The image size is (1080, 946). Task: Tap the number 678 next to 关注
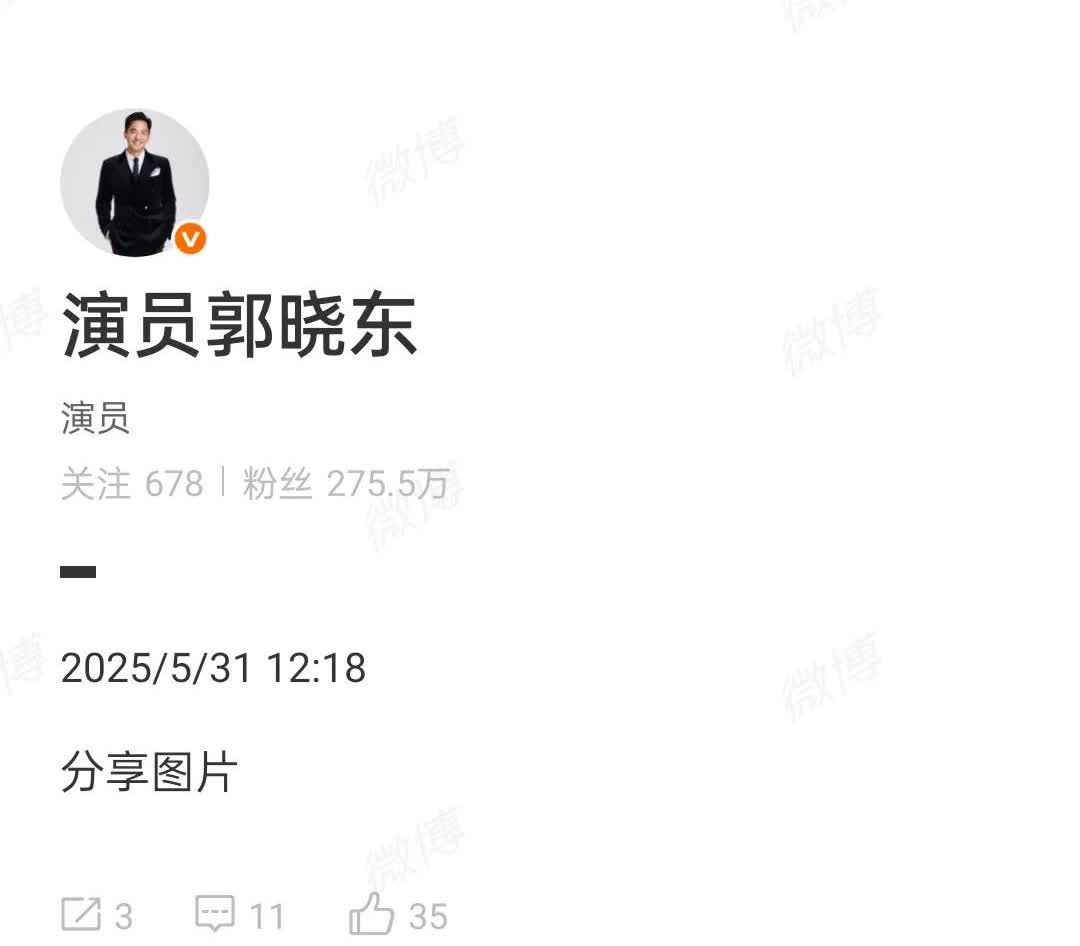pyautogui.click(x=174, y=484)
